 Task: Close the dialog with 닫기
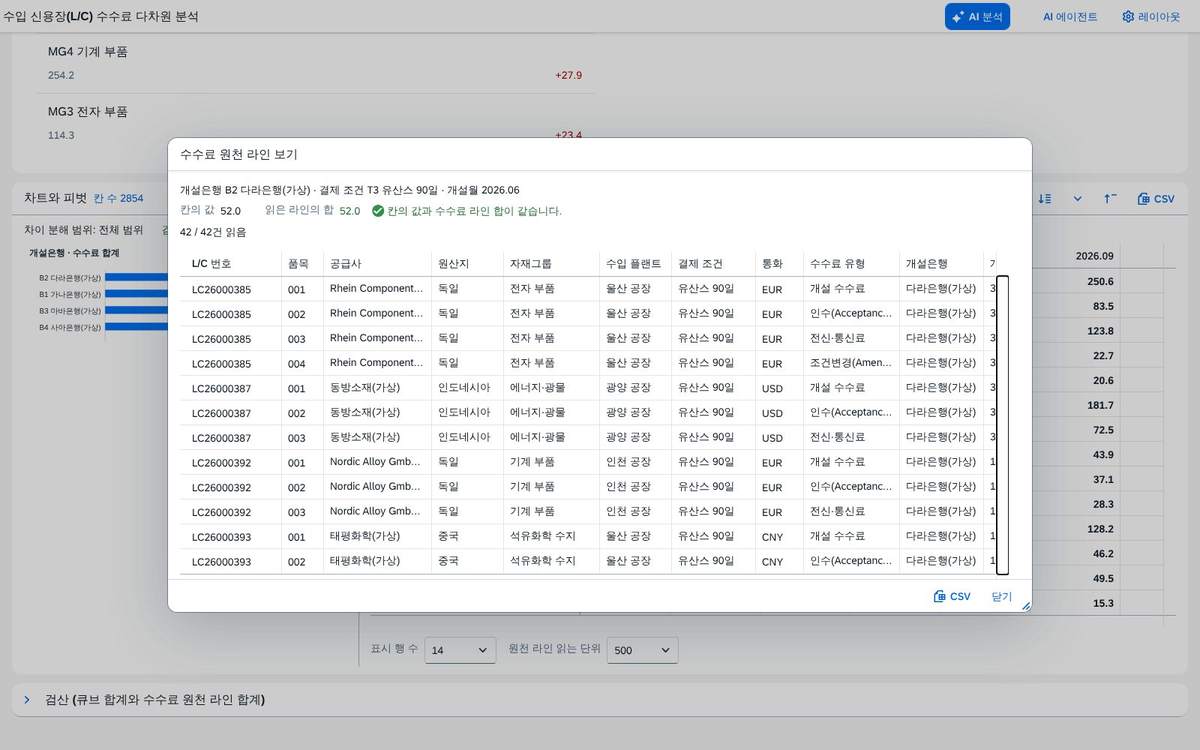(x=1002, y=596)
